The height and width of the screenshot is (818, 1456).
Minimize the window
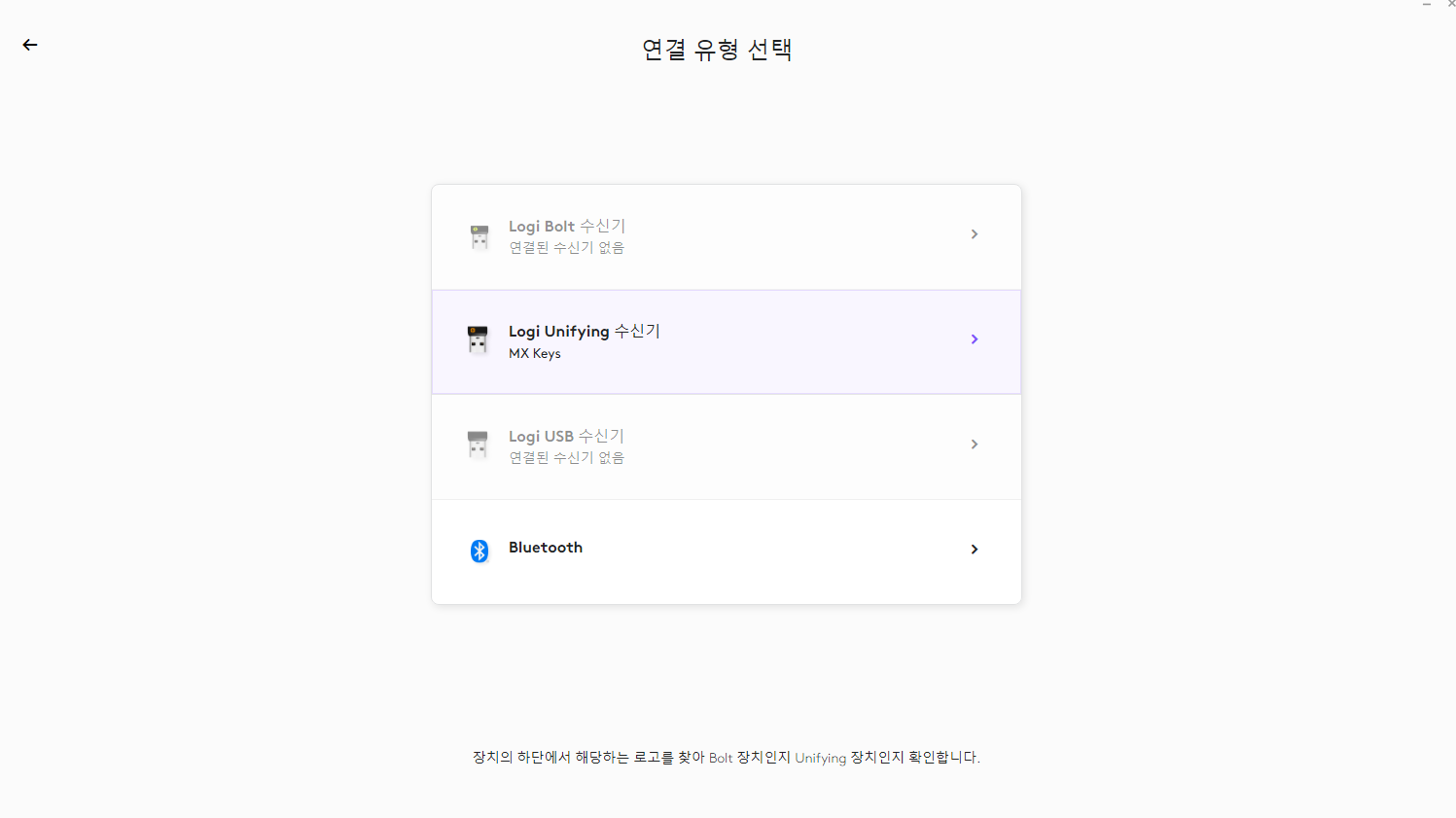point(1427,5)
